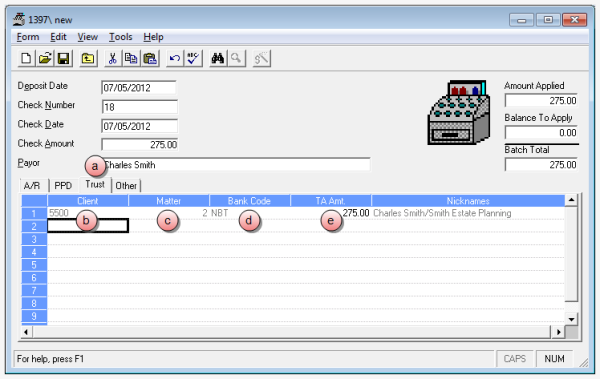600x379 pixels.
Task: Click the Check Number input field
Action: pos(139,107)
